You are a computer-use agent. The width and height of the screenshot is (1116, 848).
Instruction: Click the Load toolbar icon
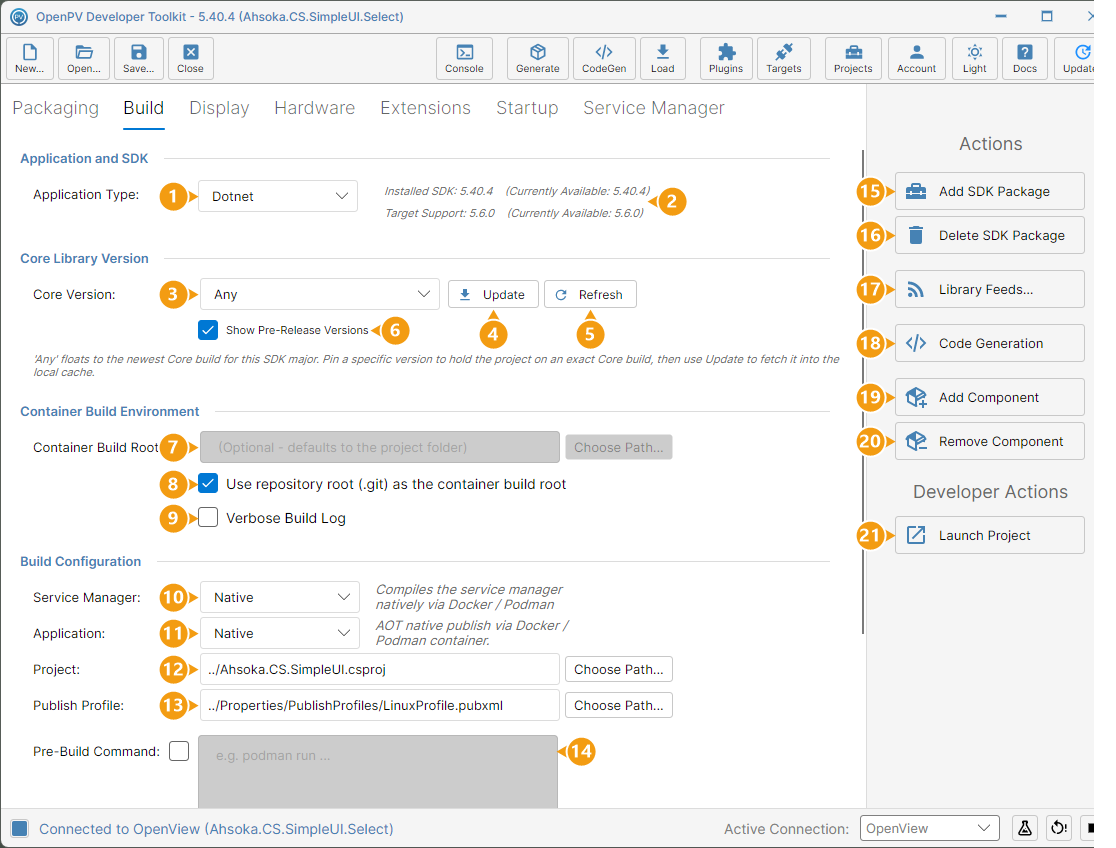tap(662, 58)
